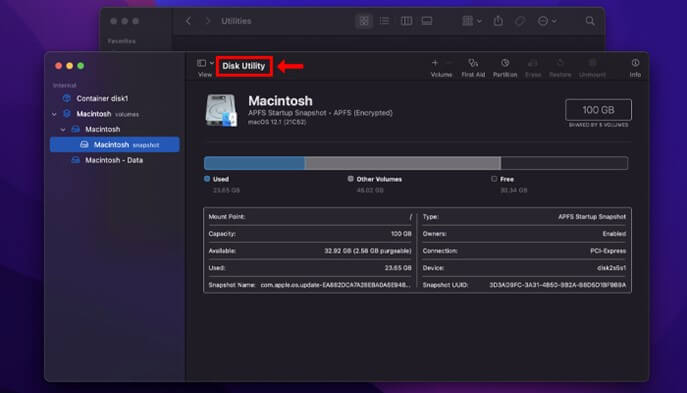
Task: Switch Finder to column view
Action: click(x=406, y=21)
